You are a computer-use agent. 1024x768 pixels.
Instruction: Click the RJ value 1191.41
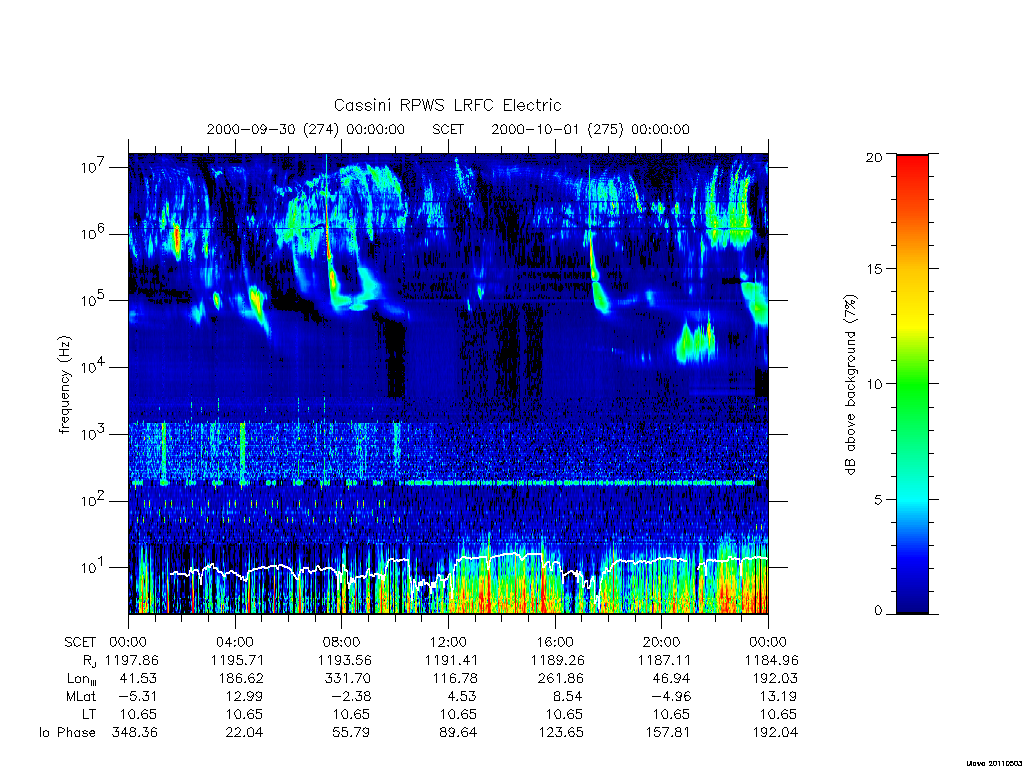pyautogui.click(x=451, y=660)
